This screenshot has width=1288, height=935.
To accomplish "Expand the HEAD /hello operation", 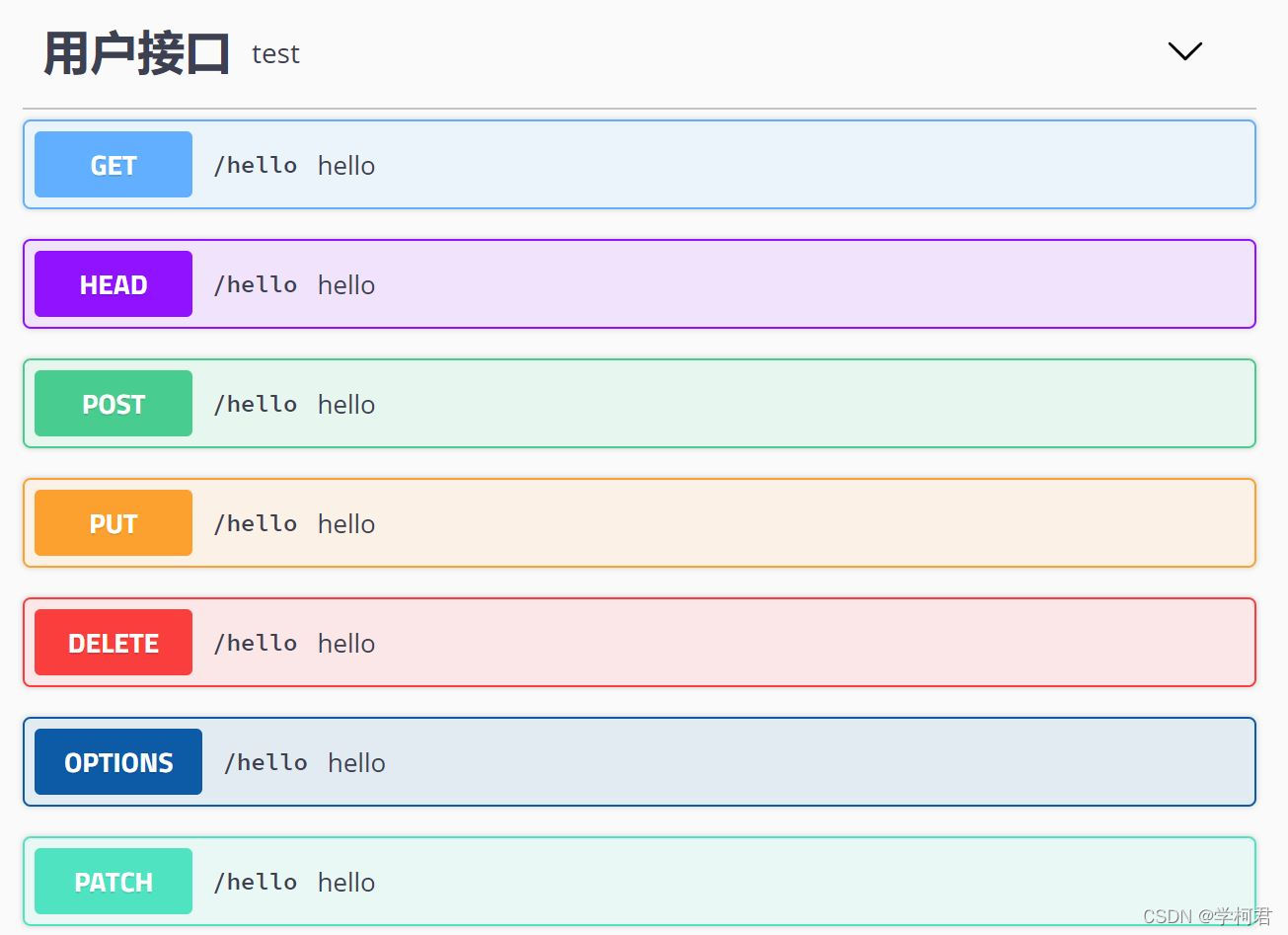I will pyautogui.click(x=640, y=284).
